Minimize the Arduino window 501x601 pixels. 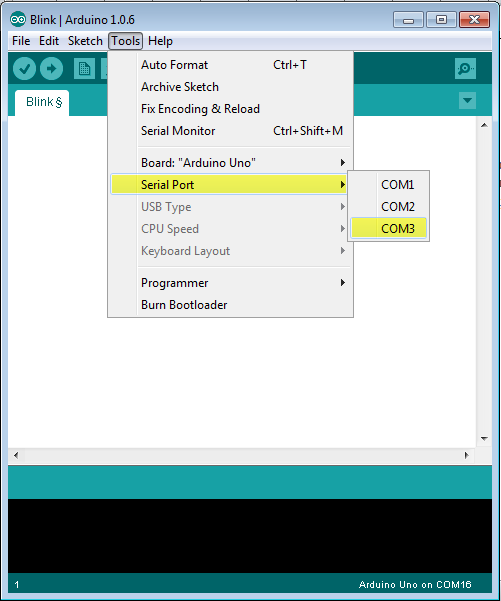(408, 20)
